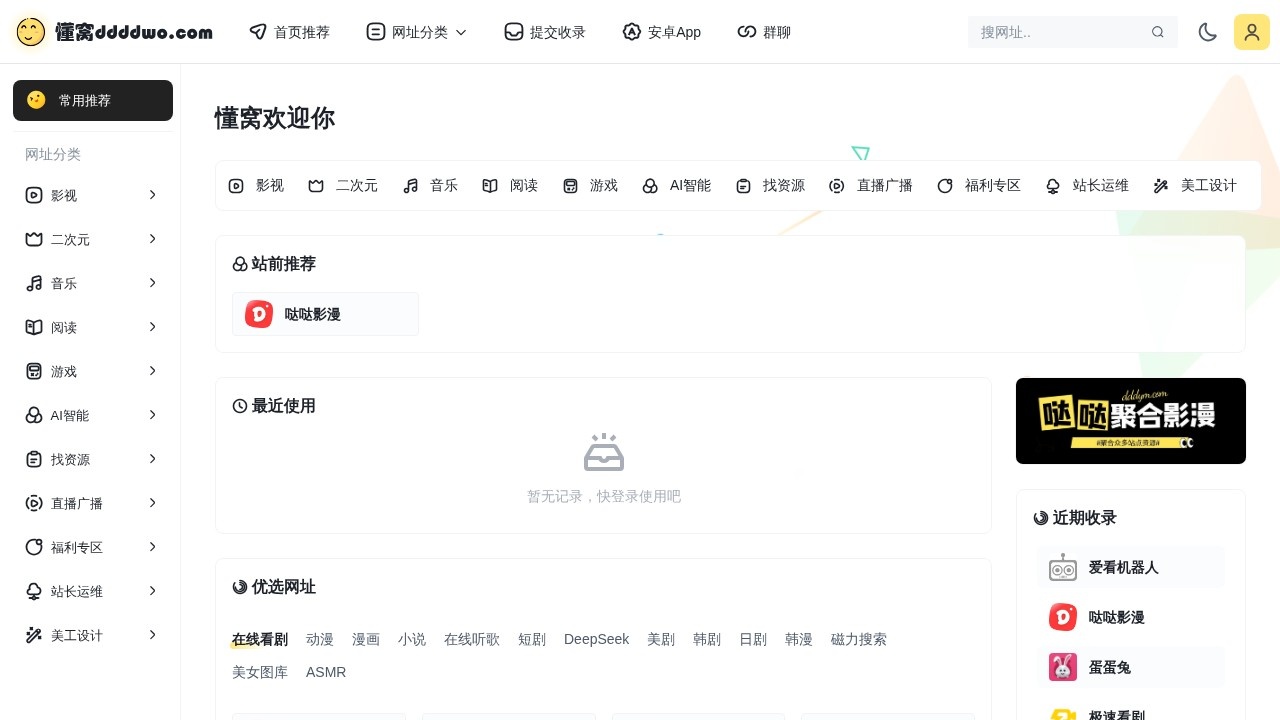The height and width of the screenshot is (720, 1280).
Task: Jump to AI智能 in category bar
Action: tap(677, 185)
